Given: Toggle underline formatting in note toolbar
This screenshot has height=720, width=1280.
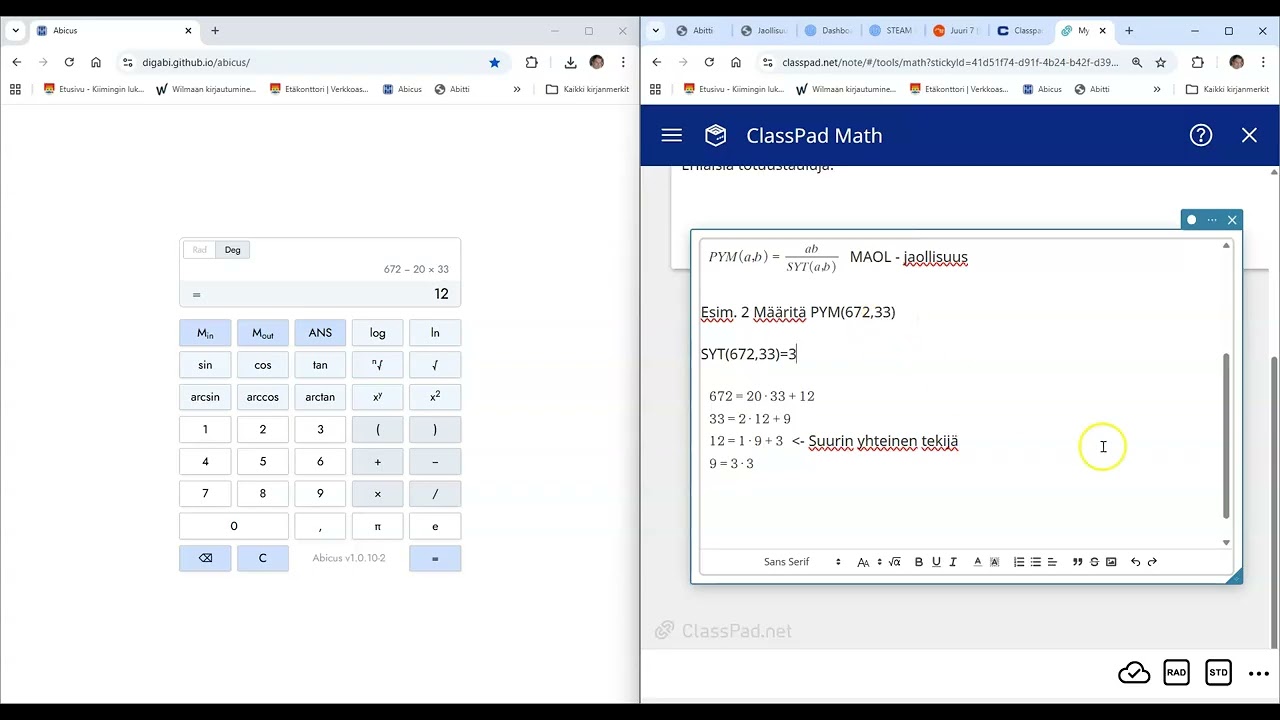Looking at the screenshot, I should [x=936, y=562].
